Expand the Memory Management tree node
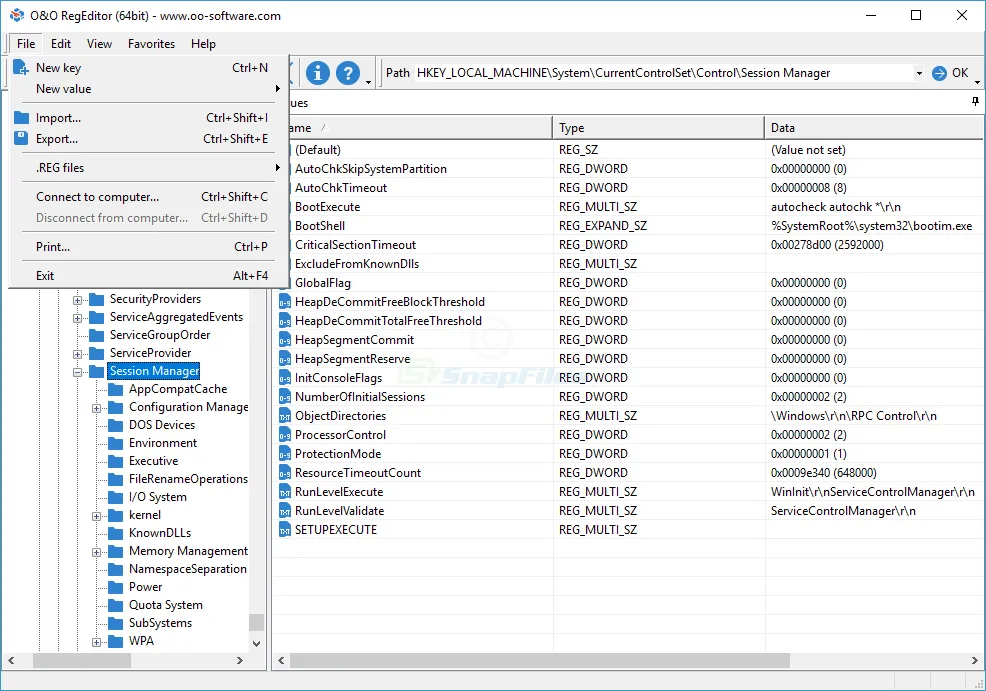 96,552
